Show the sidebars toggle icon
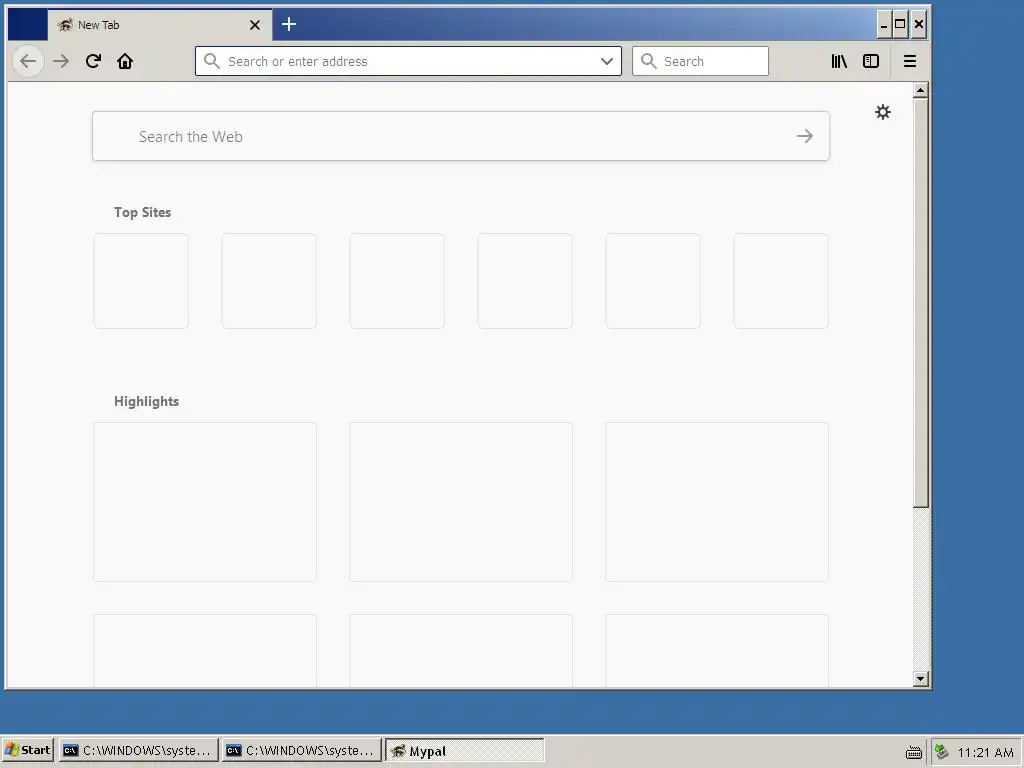The height and width of the screenshot is (768, 1024). pyautogui.click(x=871, y=61)
